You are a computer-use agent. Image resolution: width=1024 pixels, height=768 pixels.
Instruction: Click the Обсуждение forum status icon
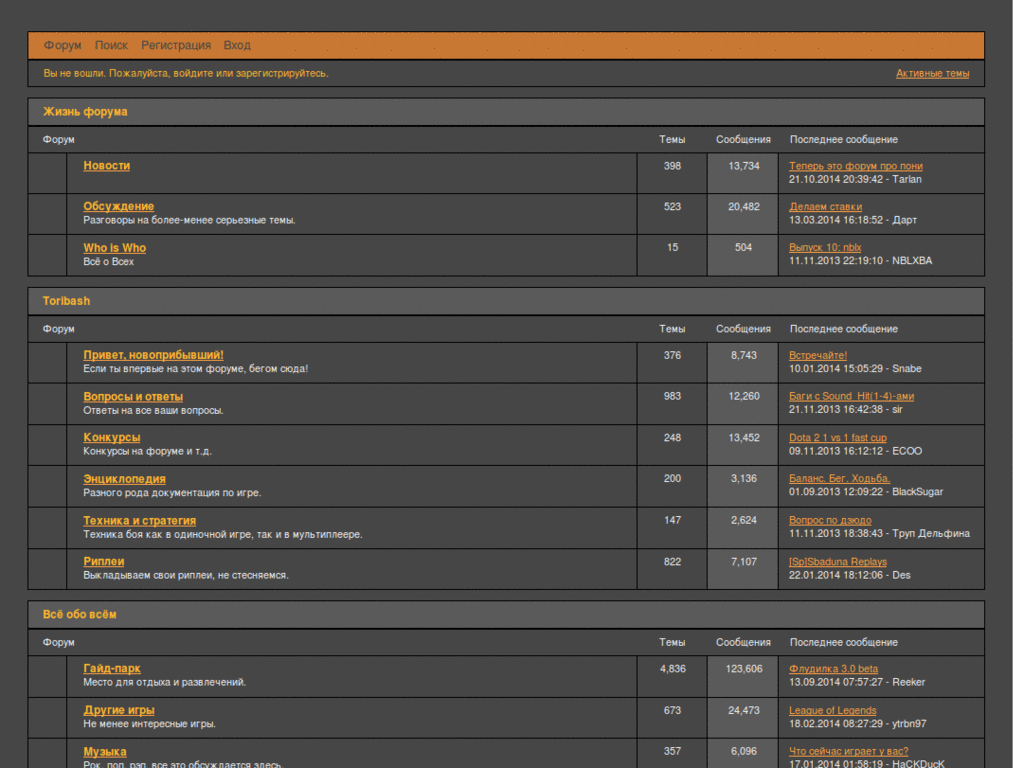pos(48,213)
